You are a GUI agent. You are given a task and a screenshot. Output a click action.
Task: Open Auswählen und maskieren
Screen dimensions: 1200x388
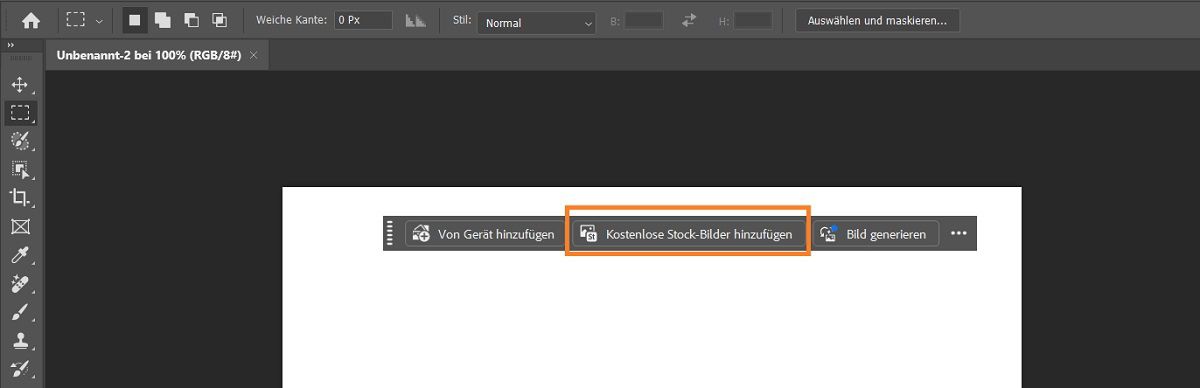tap(877, 21)
